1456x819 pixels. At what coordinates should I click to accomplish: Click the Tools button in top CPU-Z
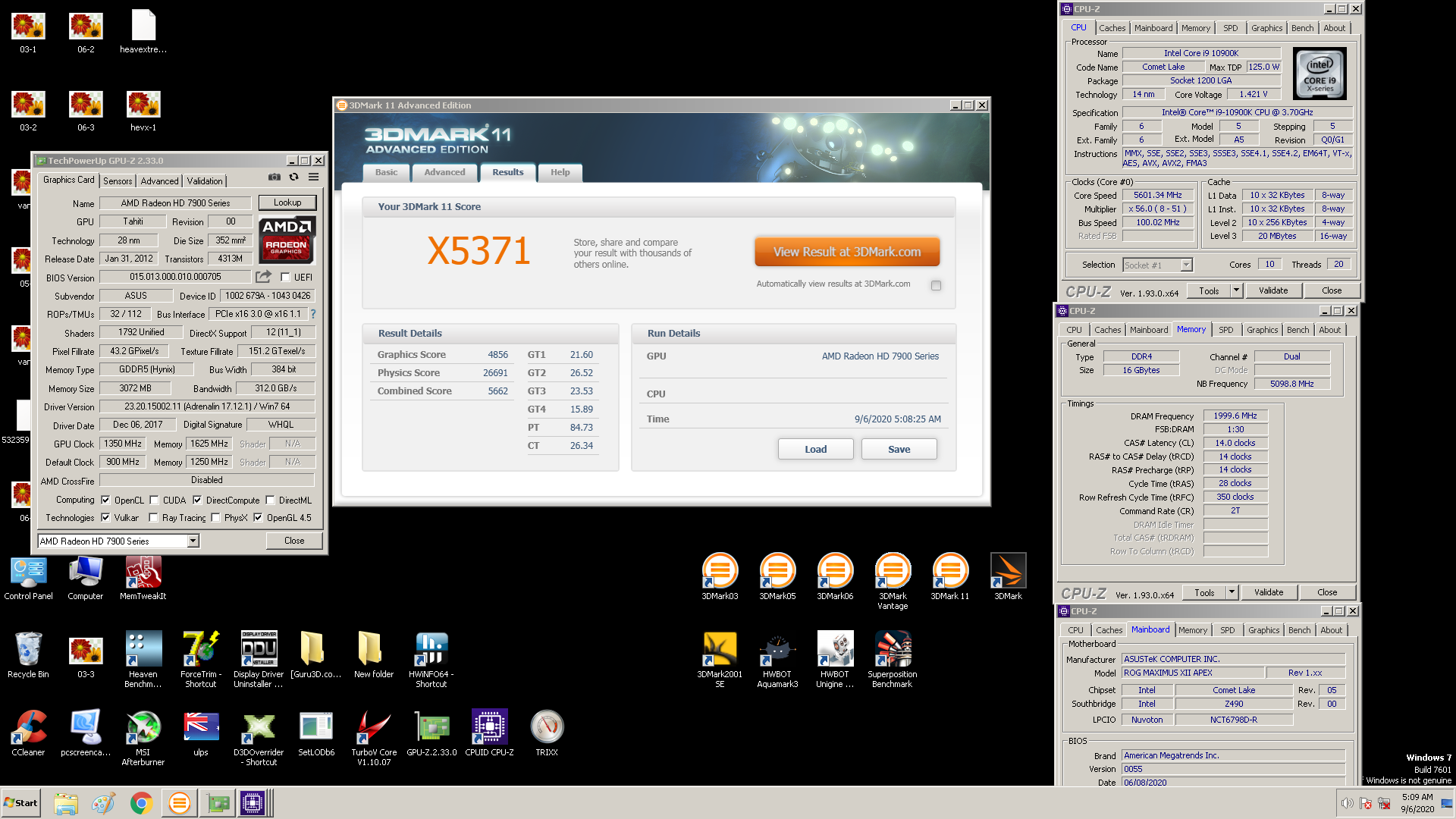click(1209, 290)
